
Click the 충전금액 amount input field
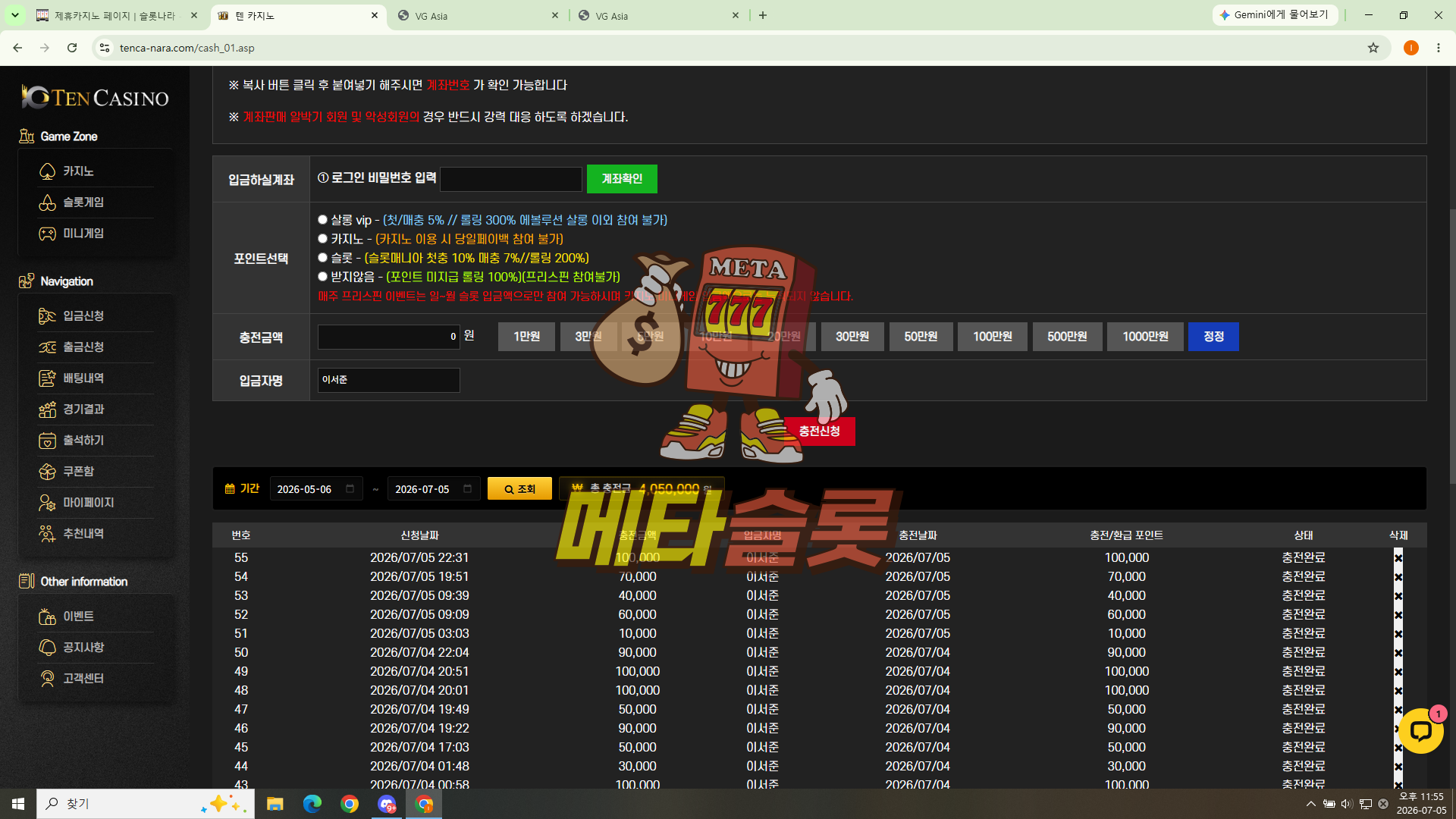coord(389,337)
